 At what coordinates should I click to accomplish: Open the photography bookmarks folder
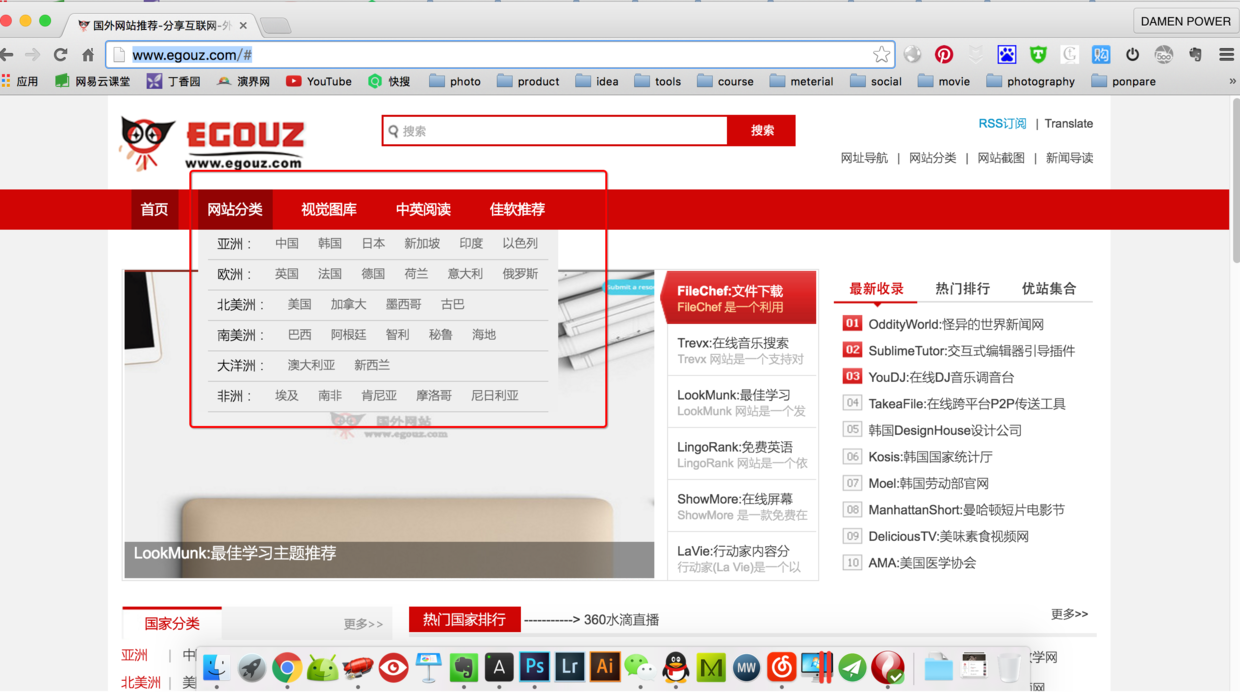click(1031, 81)
